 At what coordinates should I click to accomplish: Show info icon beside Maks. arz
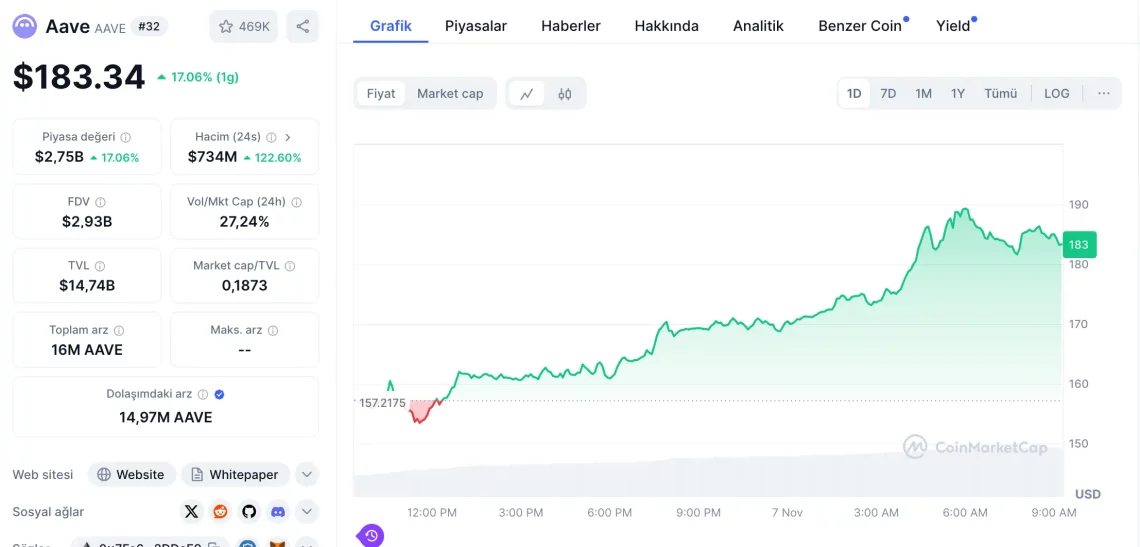tap(273, 330)
